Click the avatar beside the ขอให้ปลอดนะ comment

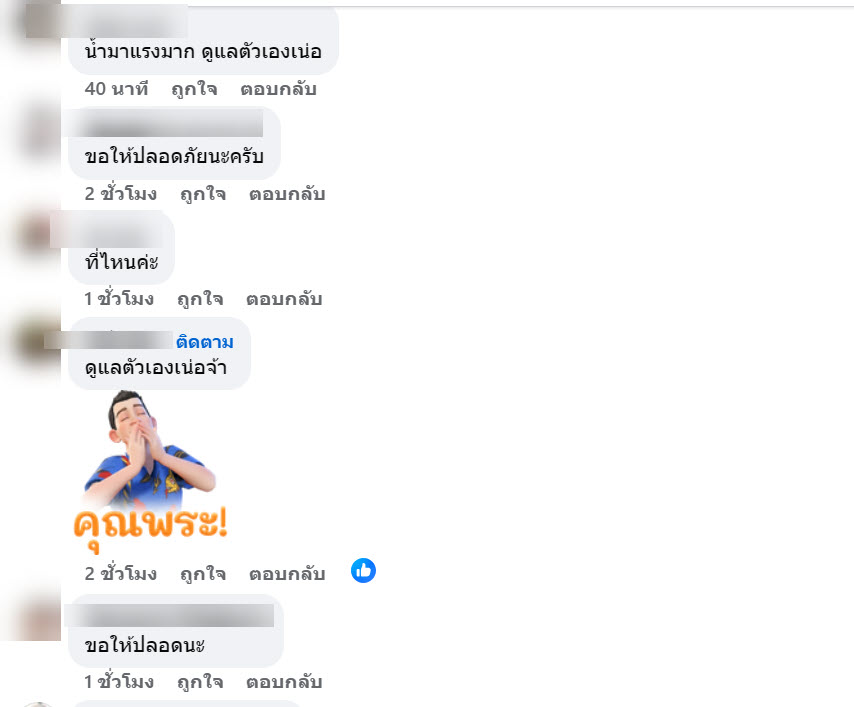[x=38, y=617]
